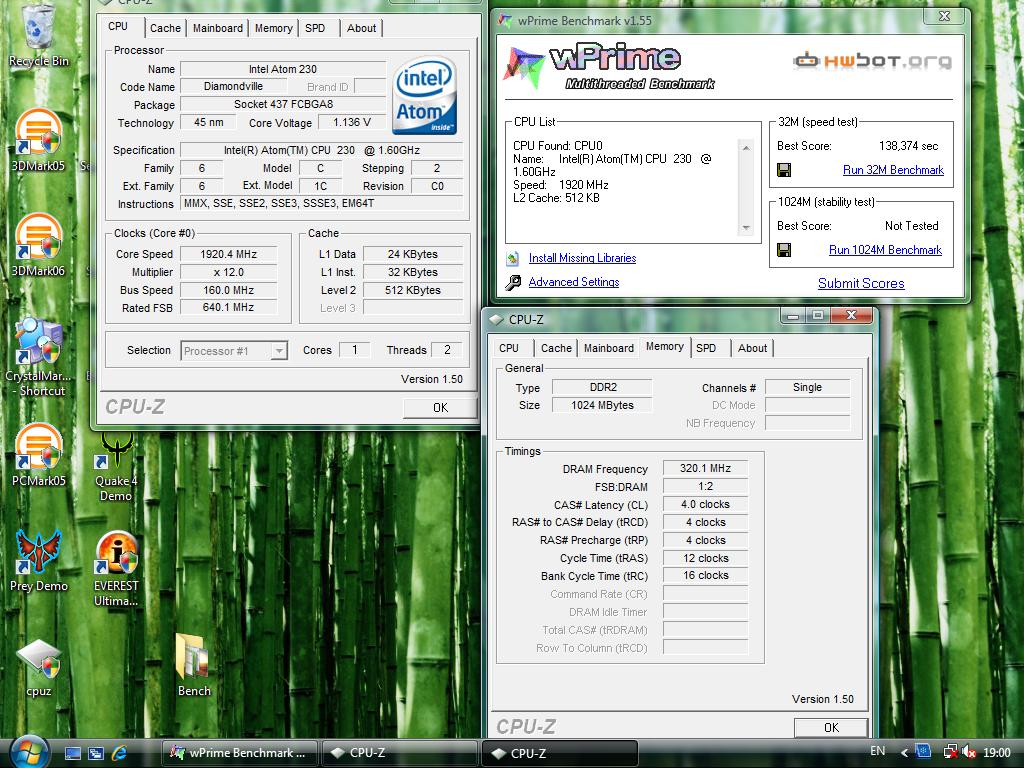This screenshot has width=1024, height=768.
Task: Click the volume muted tray icon
Action: pyautogui.click(x=969, y=752)
